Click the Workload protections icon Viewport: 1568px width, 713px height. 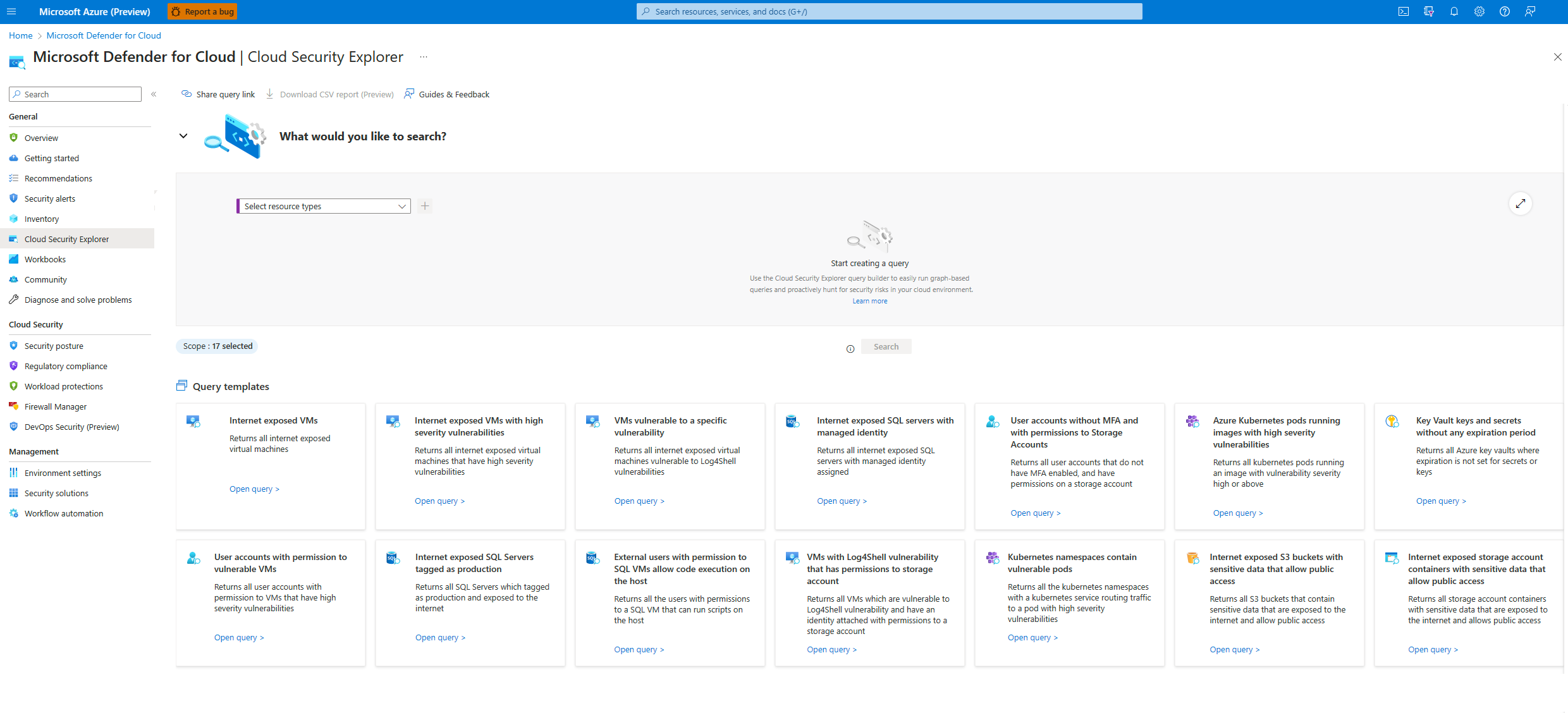(13, 386)
